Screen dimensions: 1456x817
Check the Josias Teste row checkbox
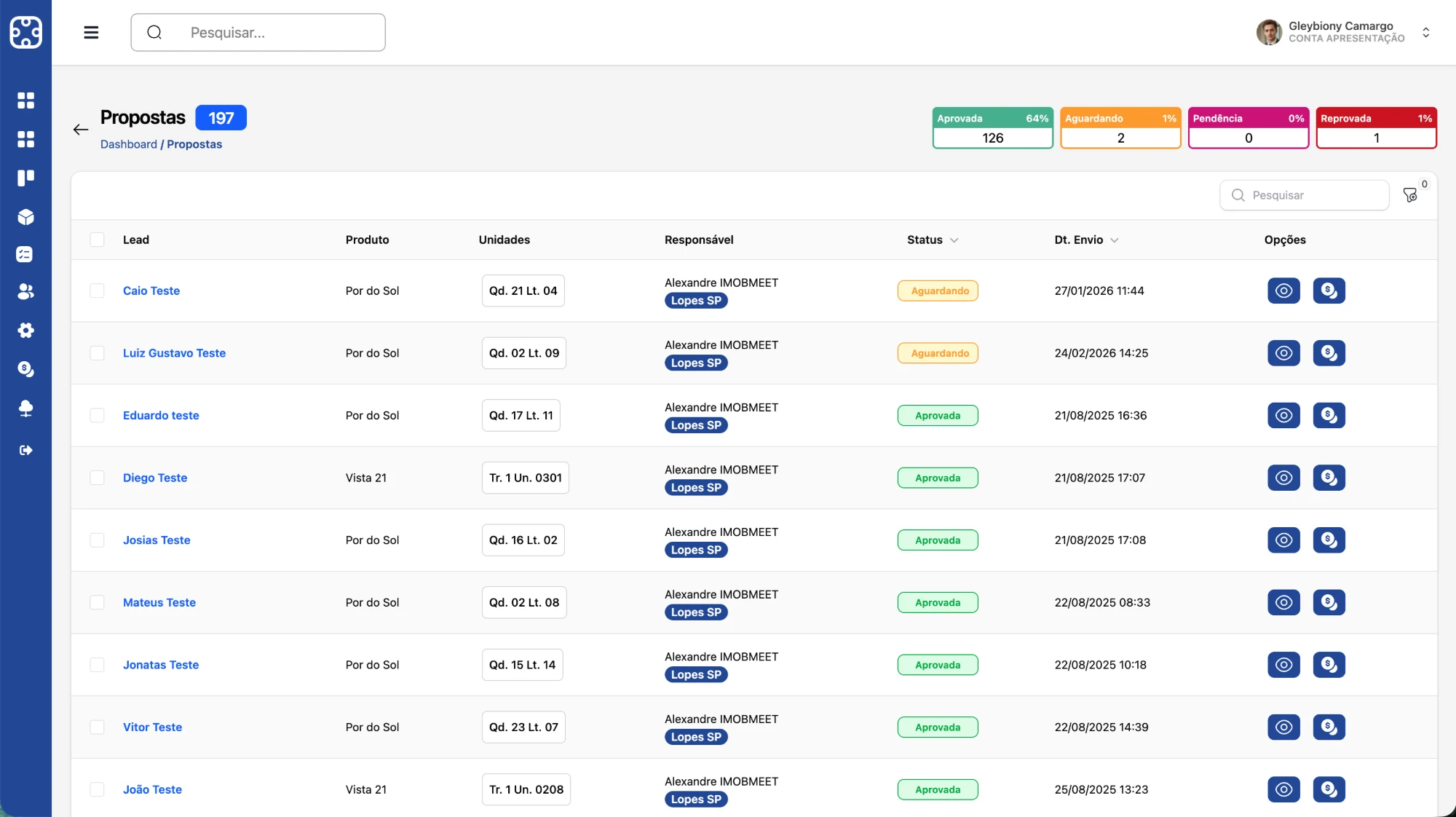(97, 540)
